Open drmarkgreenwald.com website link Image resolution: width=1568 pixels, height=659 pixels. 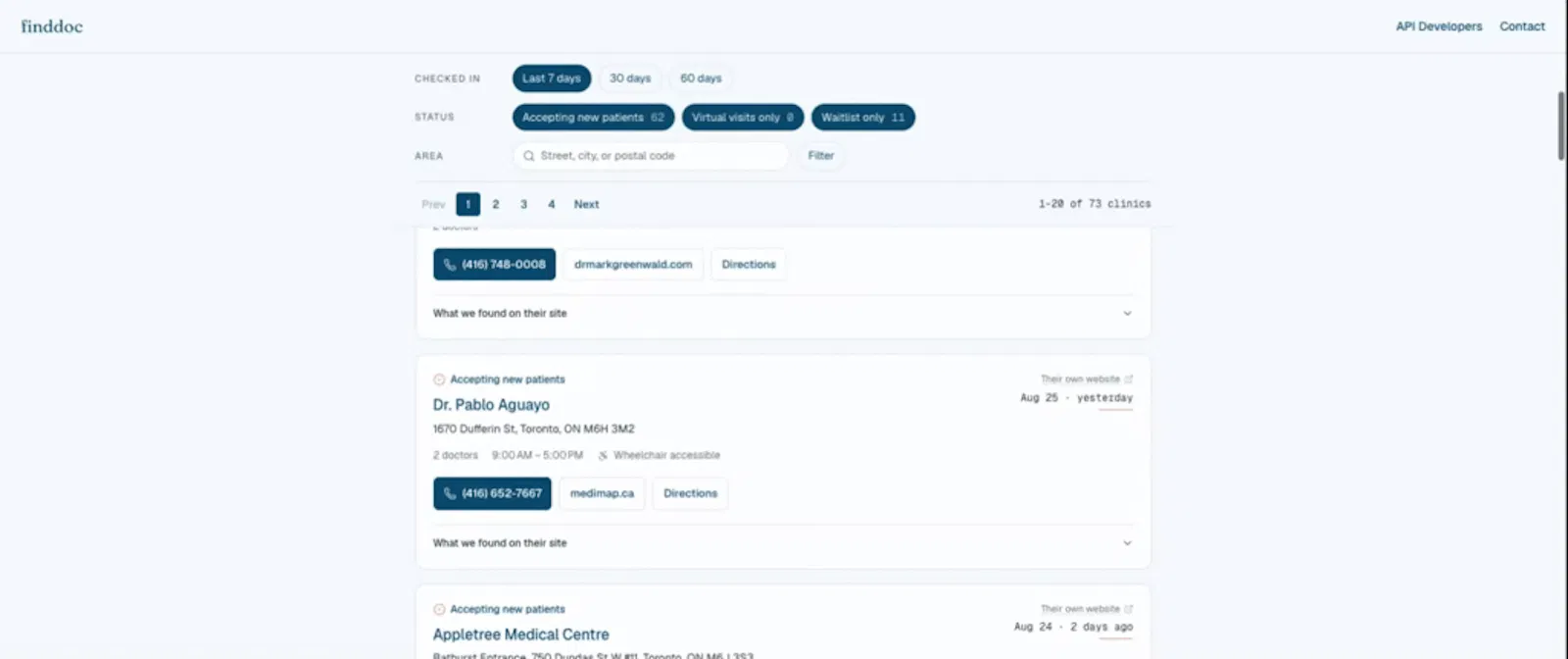(633, 264)
